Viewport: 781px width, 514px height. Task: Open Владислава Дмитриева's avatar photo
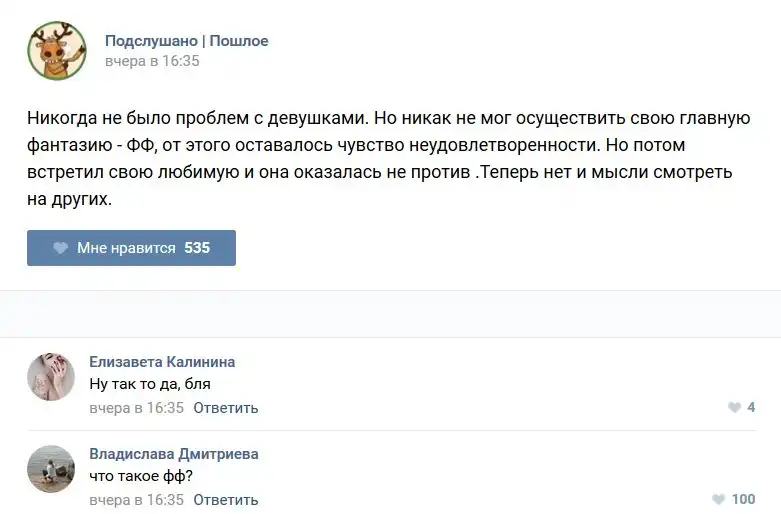pyautogui.click(x=51, y=469)
